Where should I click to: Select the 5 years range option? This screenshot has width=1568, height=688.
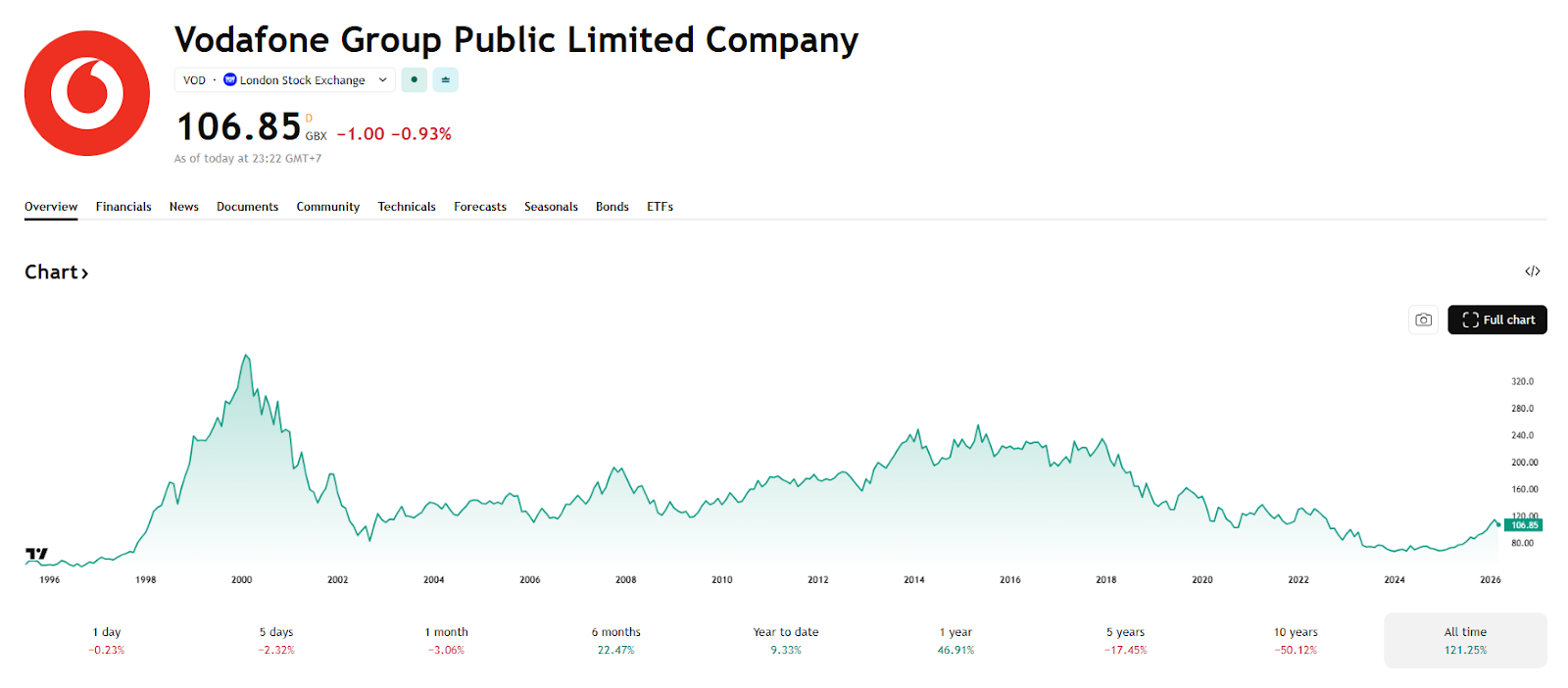pos(1125,640)
